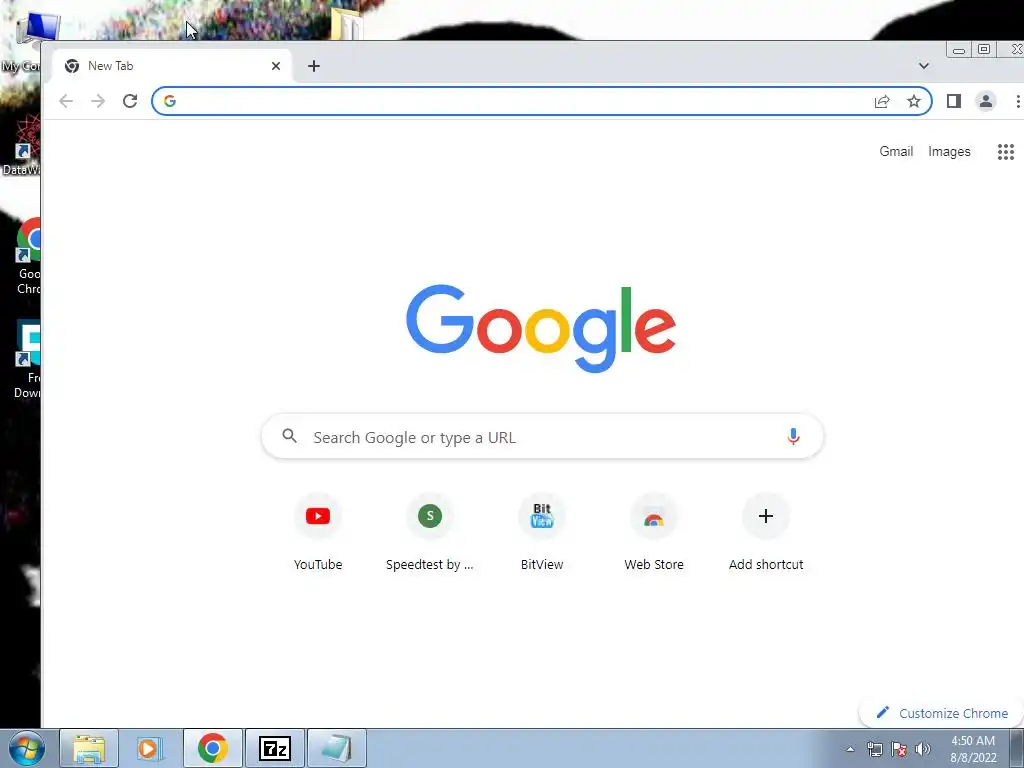Go back using the back arrow

coord(66,101)
